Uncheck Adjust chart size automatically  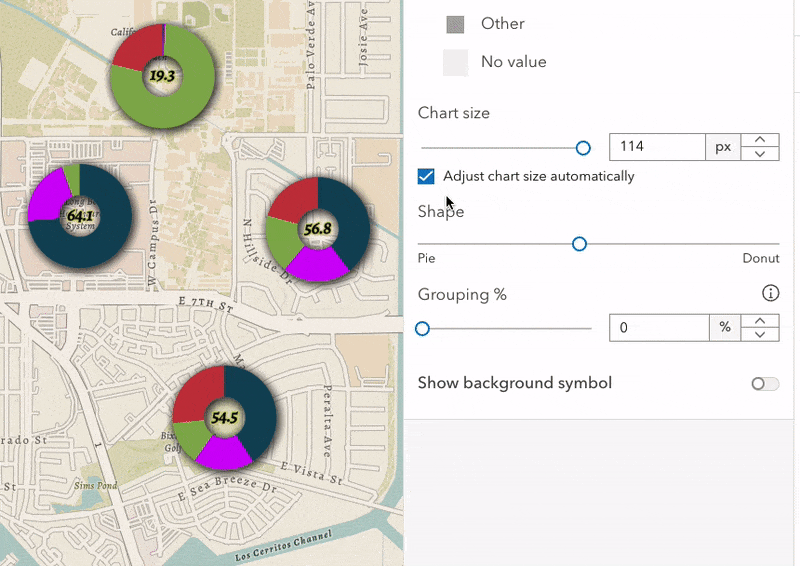pos(426,176)
